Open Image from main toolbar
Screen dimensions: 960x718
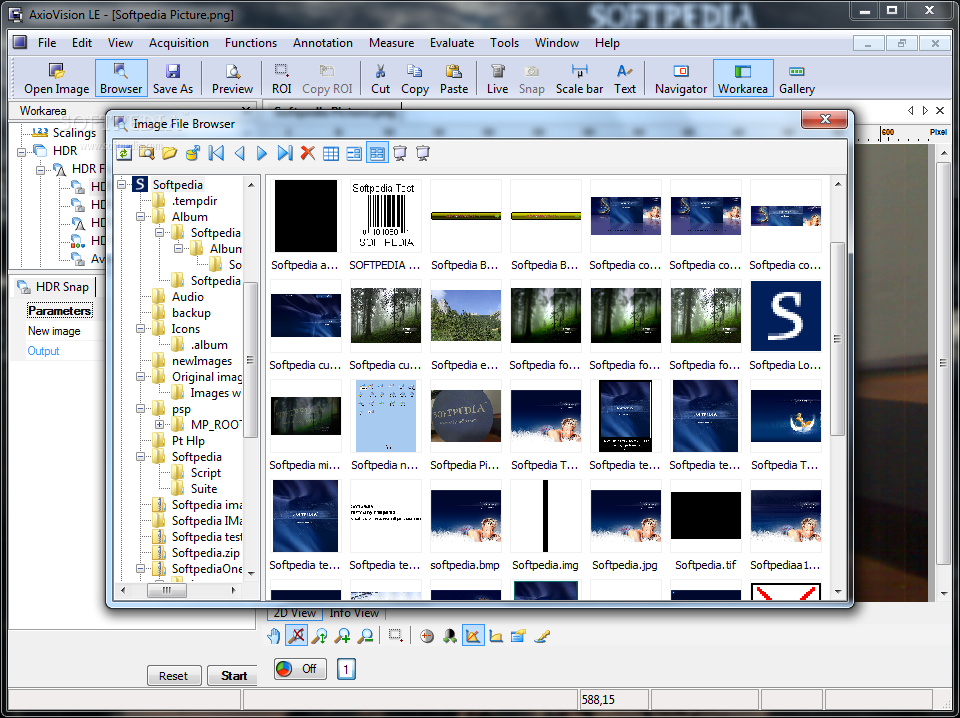56,78
